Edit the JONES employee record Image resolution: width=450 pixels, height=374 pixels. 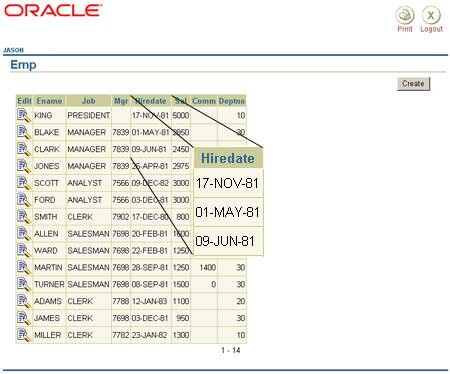tap(24, 166)
